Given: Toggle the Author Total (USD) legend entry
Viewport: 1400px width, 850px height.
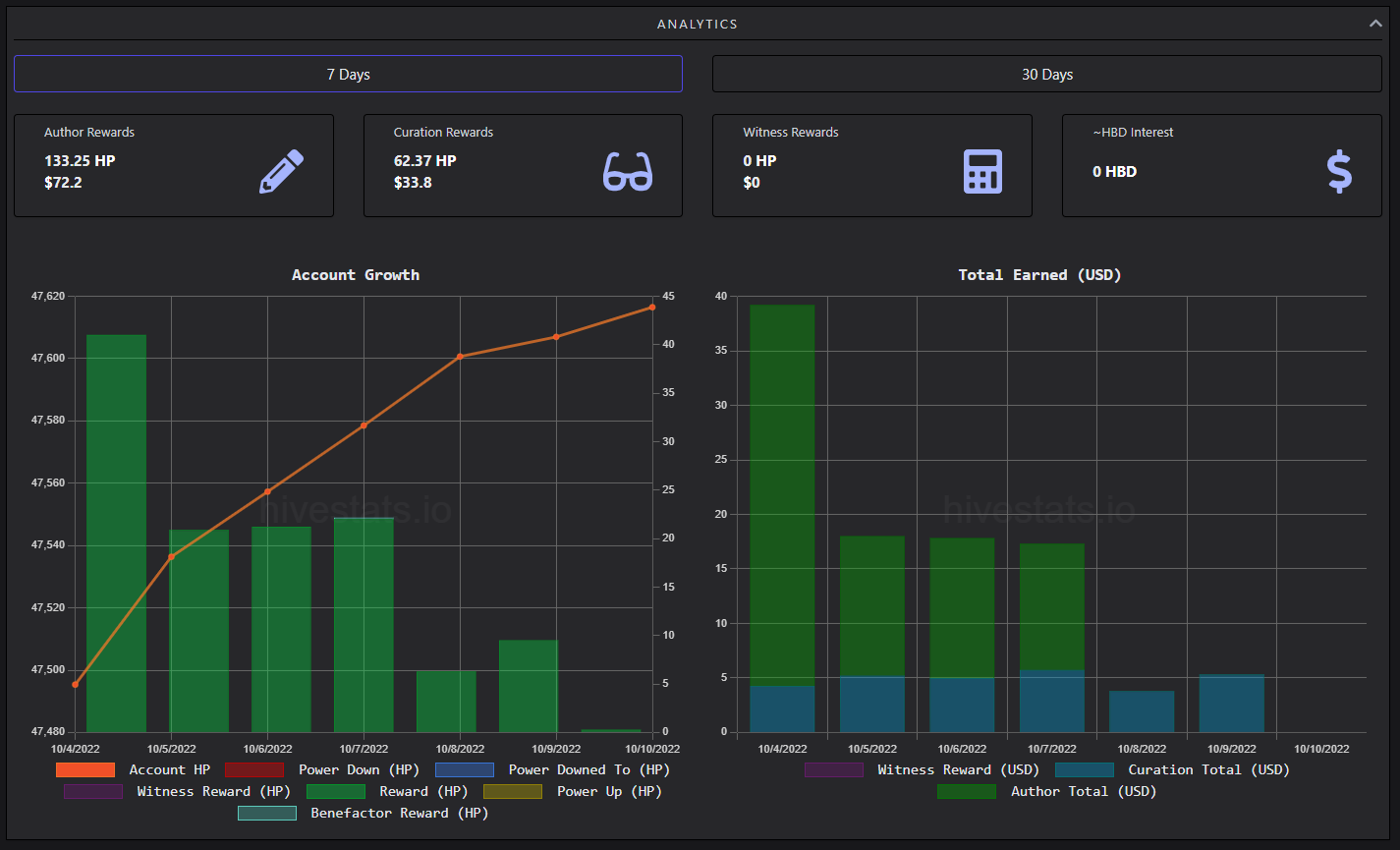Looking at the screenshot, I should tap(1047, 791).
